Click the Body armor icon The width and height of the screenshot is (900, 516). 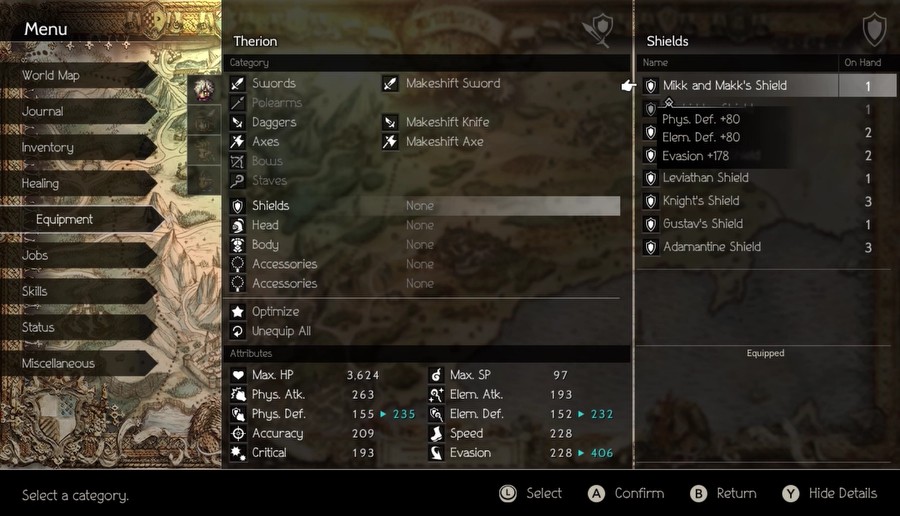coord(238,245)
